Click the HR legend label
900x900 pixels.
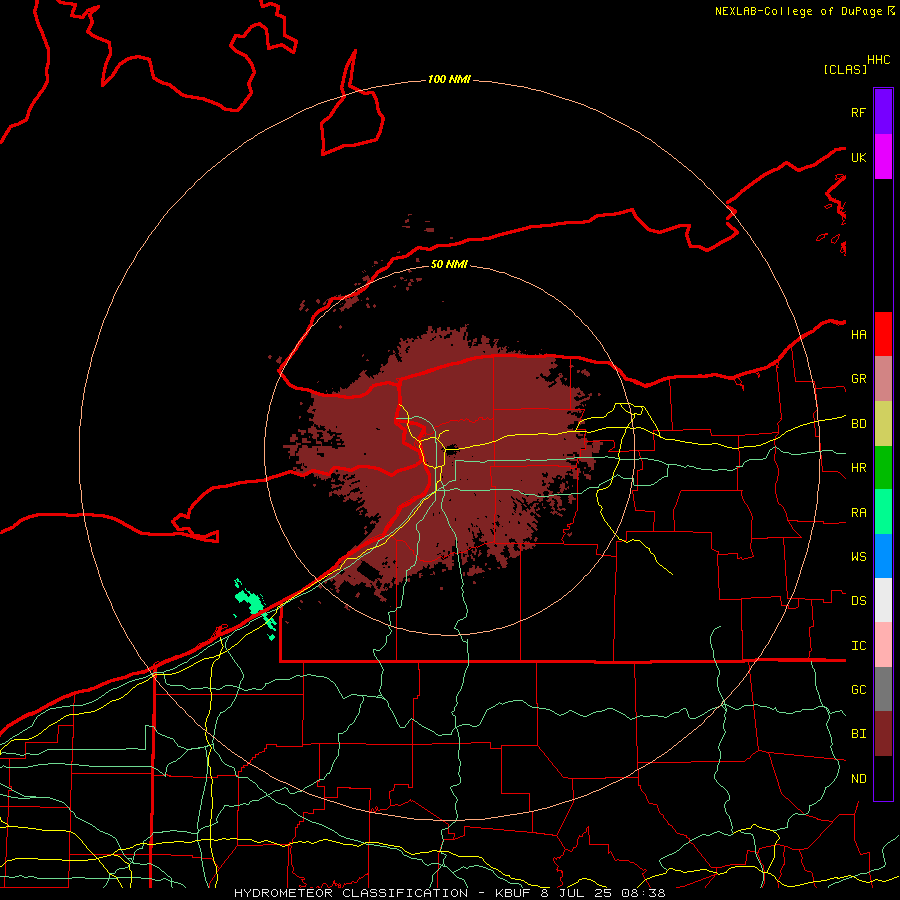click(858, 468)
